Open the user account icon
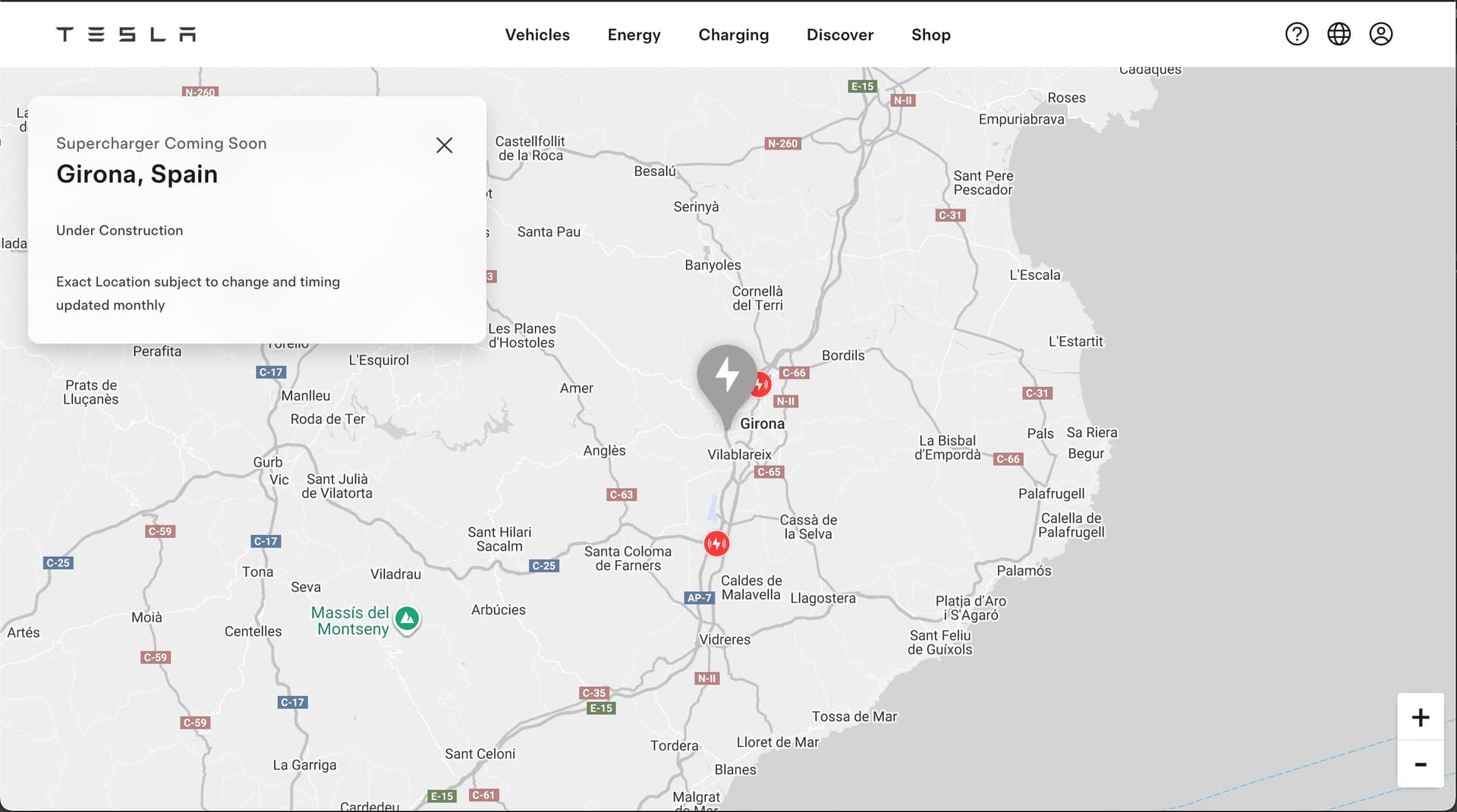The image size is (1457, 812). coord(1380,34)
